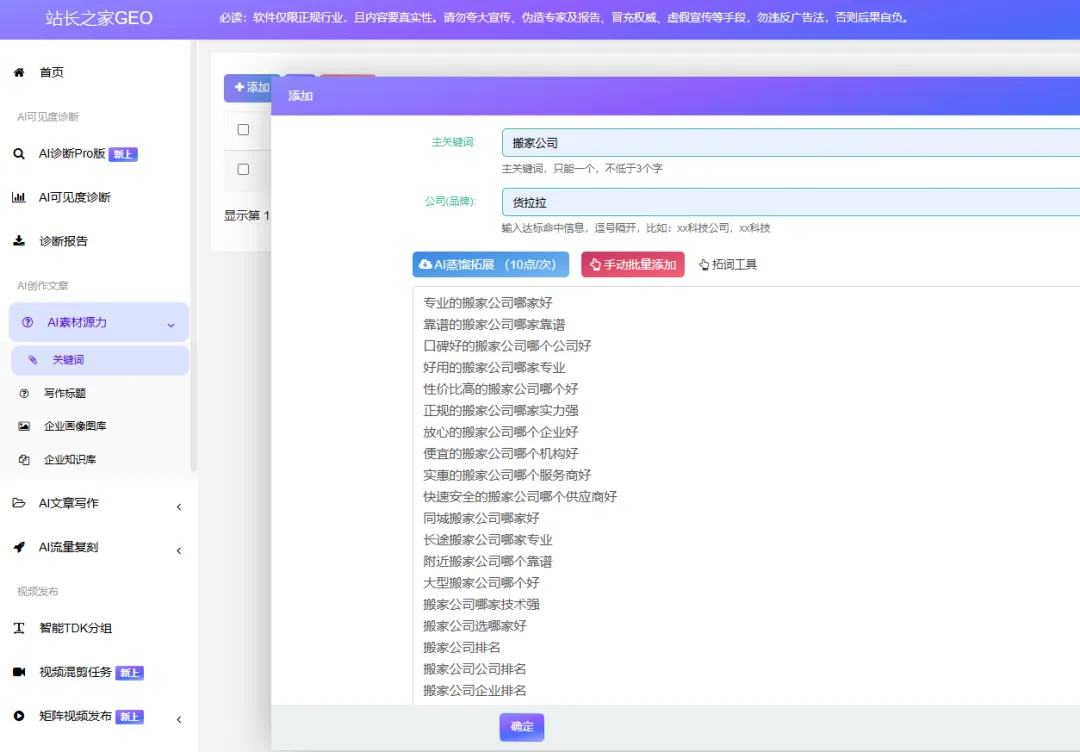The height and width of the screenshot is (752, 1080).
Task: Click the sidebar vertical scrollbar
Action: pyautogui.click(x=194, y=256)
